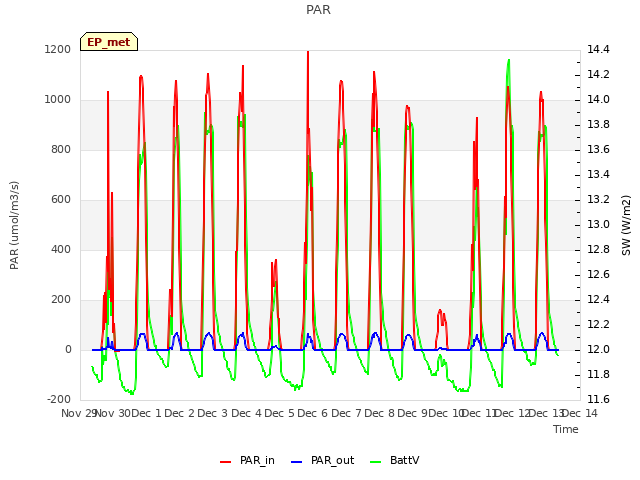This screenshot has height=480, width=640.
Task: Click the Time axis label
Action: 566,429
